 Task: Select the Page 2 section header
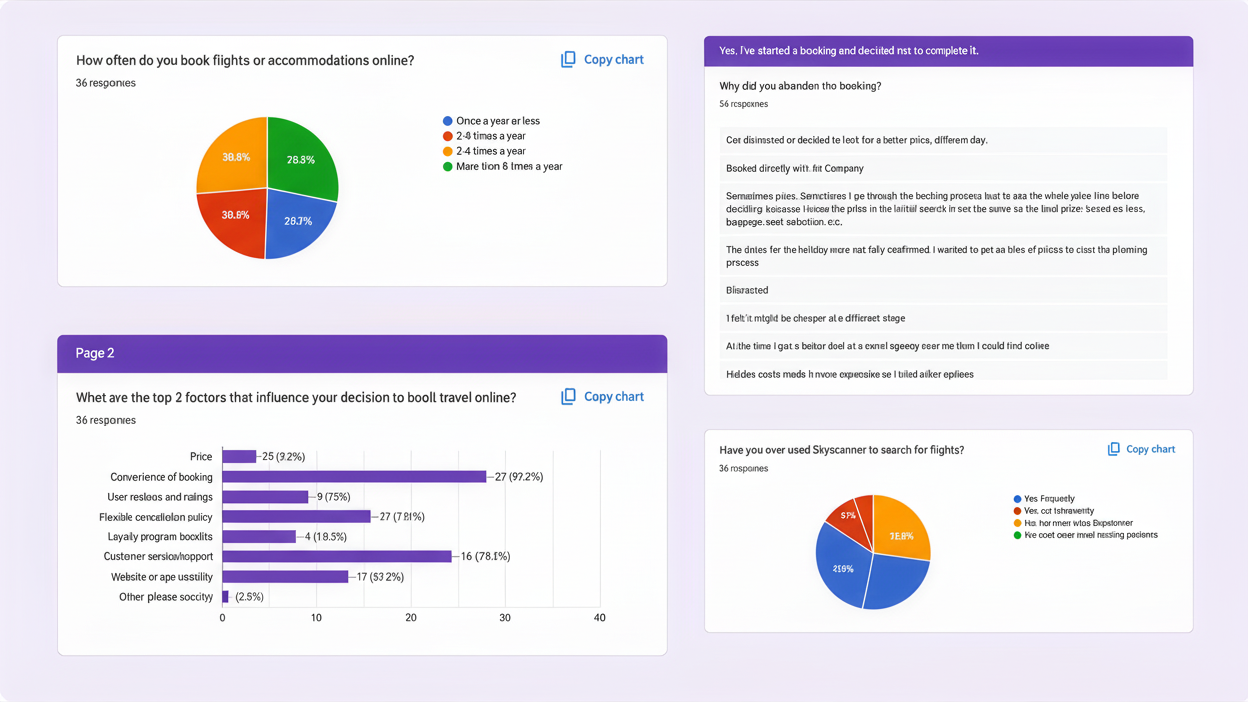pyautogui.click(x=362, y=353)
